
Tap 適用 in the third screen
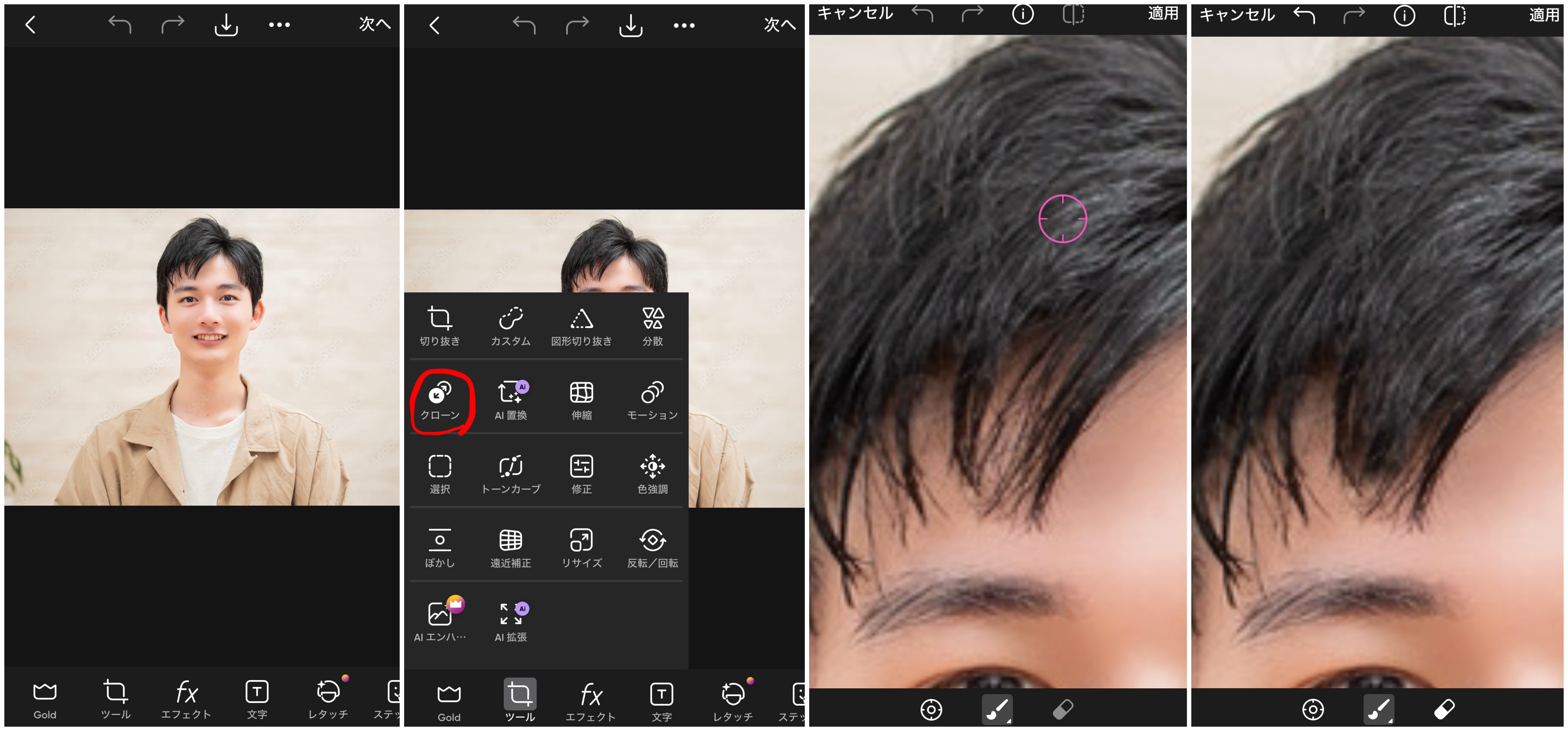pos(1163,13)
